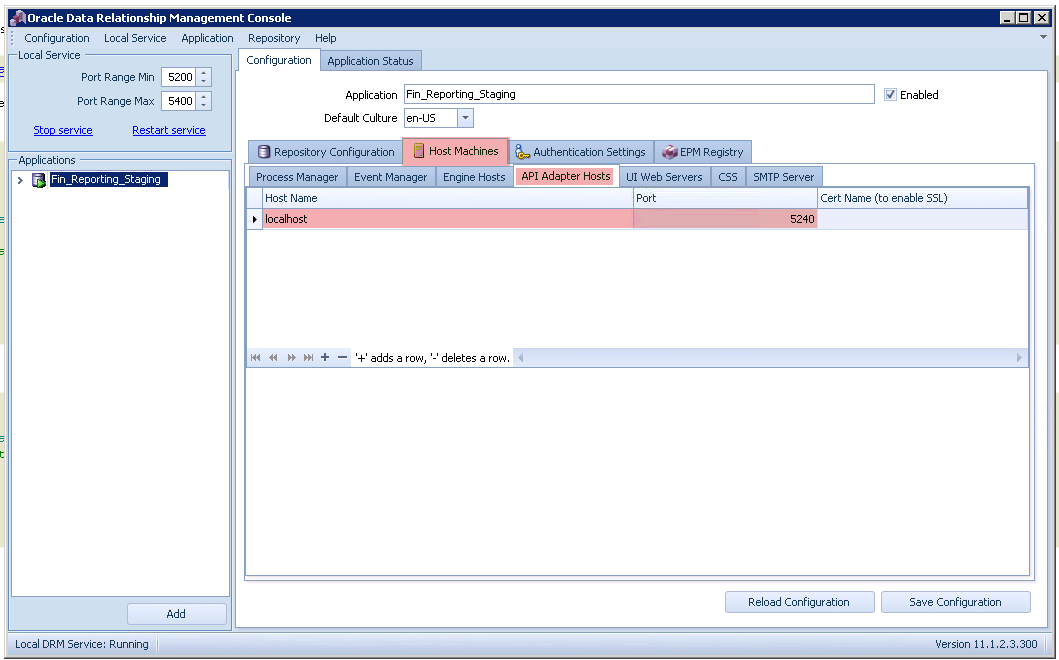Delete the row using the minus icon
This screenshot has height=660, width=1059.
coord(342,357)
